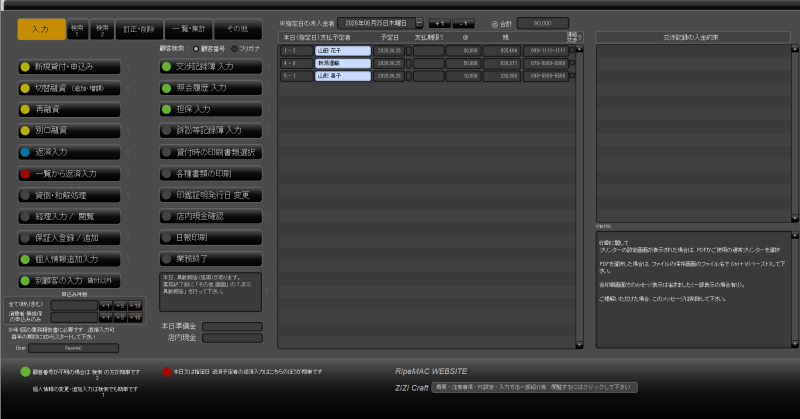Open 店内現金確認
800x419 pixels.
pos(211,216)
